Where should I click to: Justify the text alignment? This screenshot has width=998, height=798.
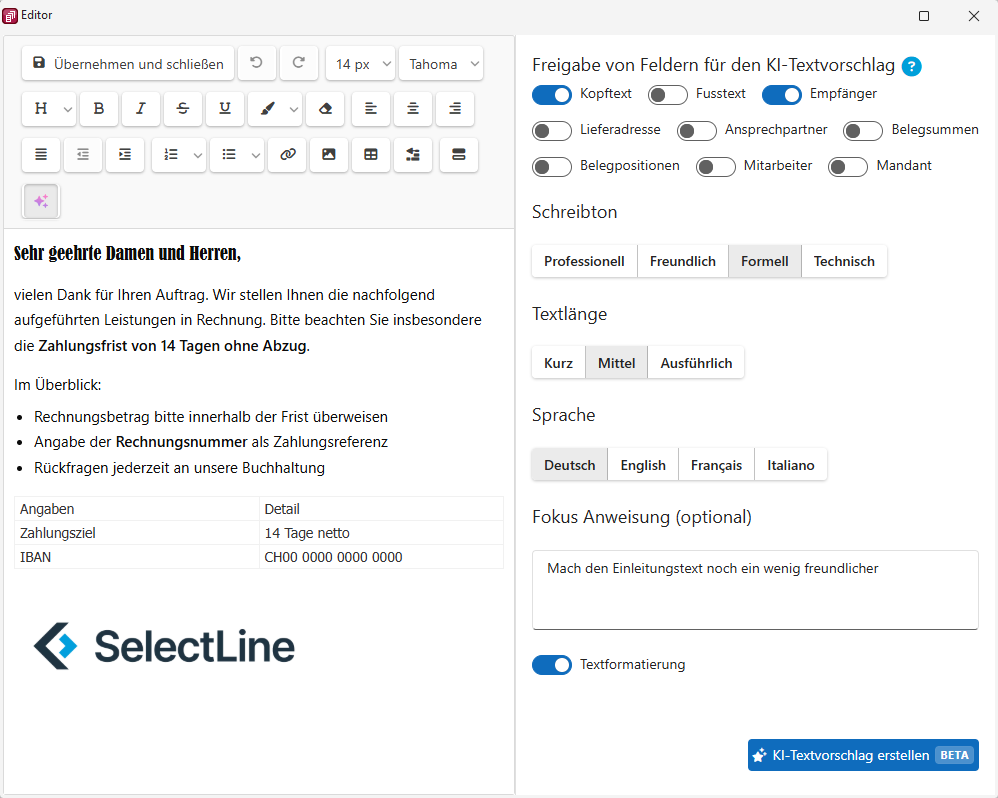[x=41, y=155]
